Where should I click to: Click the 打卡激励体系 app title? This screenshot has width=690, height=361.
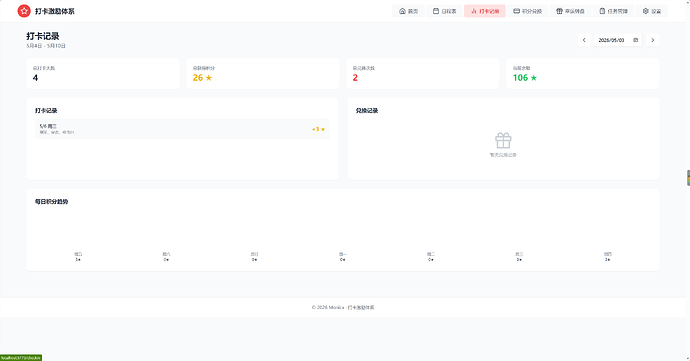(x=55, y=11)
